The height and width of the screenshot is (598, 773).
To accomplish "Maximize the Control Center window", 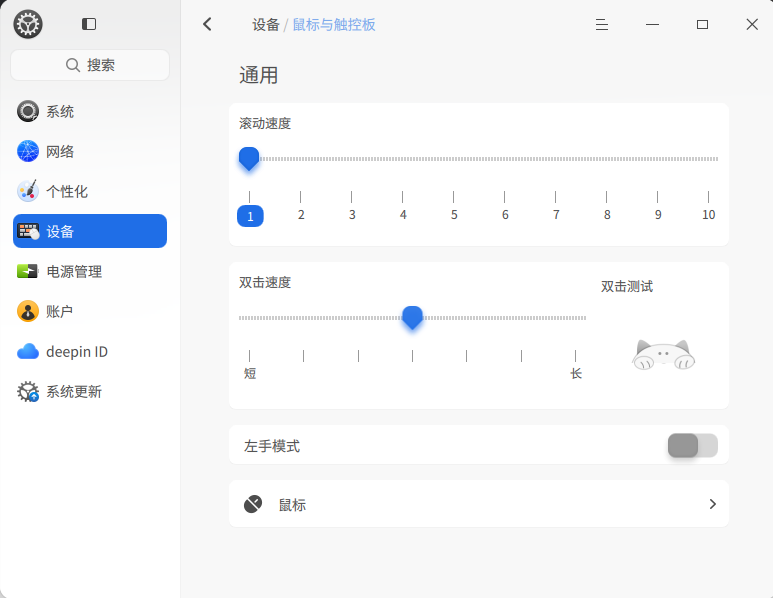I will pyautogui.click(x=703, y=24).
